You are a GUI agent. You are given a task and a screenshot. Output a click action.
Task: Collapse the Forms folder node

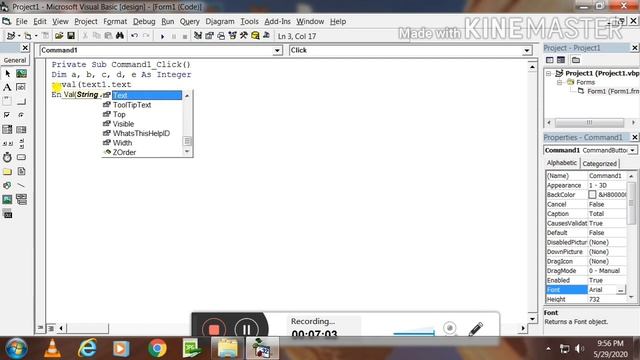pos(560,82)
